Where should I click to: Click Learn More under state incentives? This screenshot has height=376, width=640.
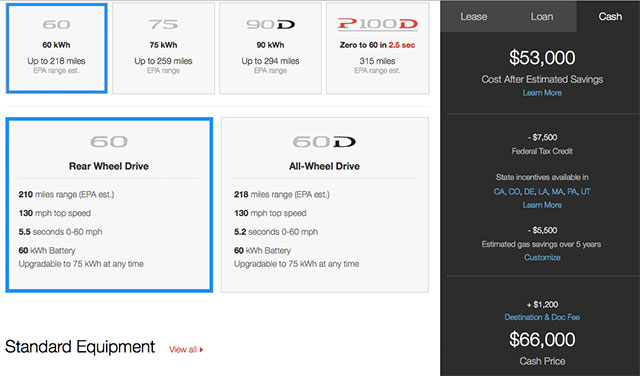542,205
